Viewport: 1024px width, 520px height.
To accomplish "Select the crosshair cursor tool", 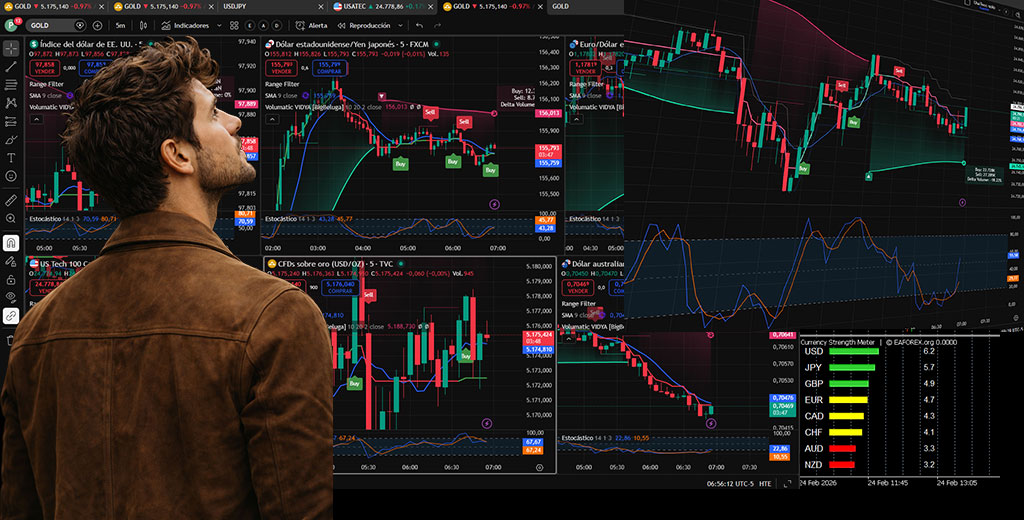I will pos(11,48).
